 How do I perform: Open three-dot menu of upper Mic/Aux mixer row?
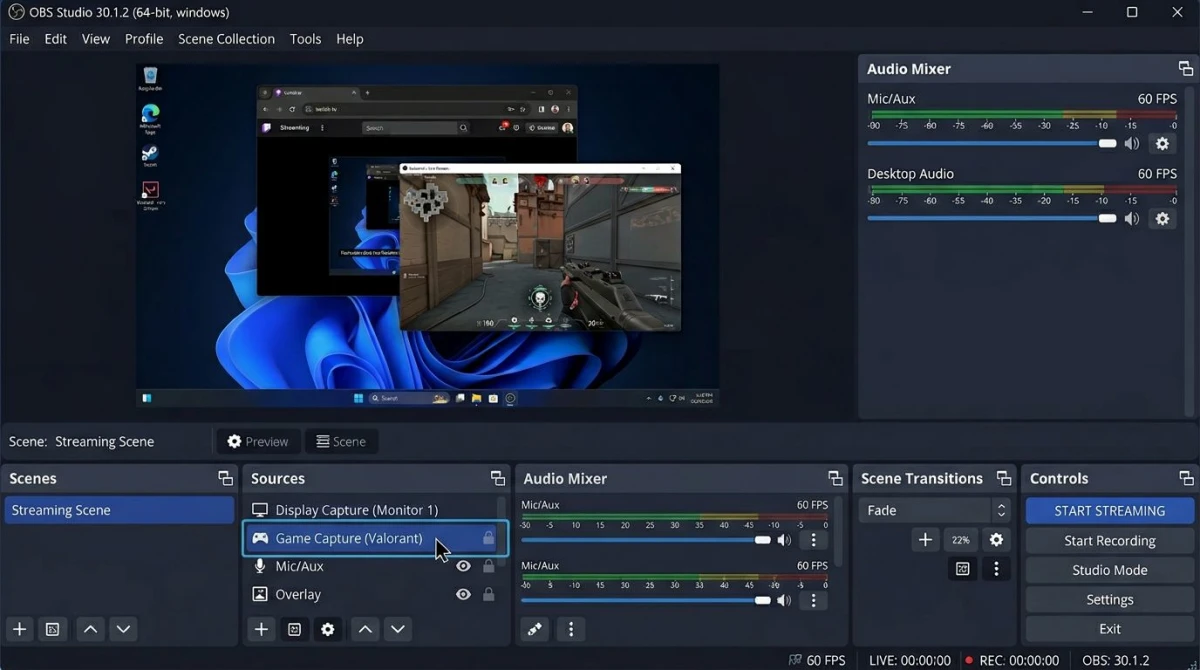pyautogui.click(x=813, y=540)
